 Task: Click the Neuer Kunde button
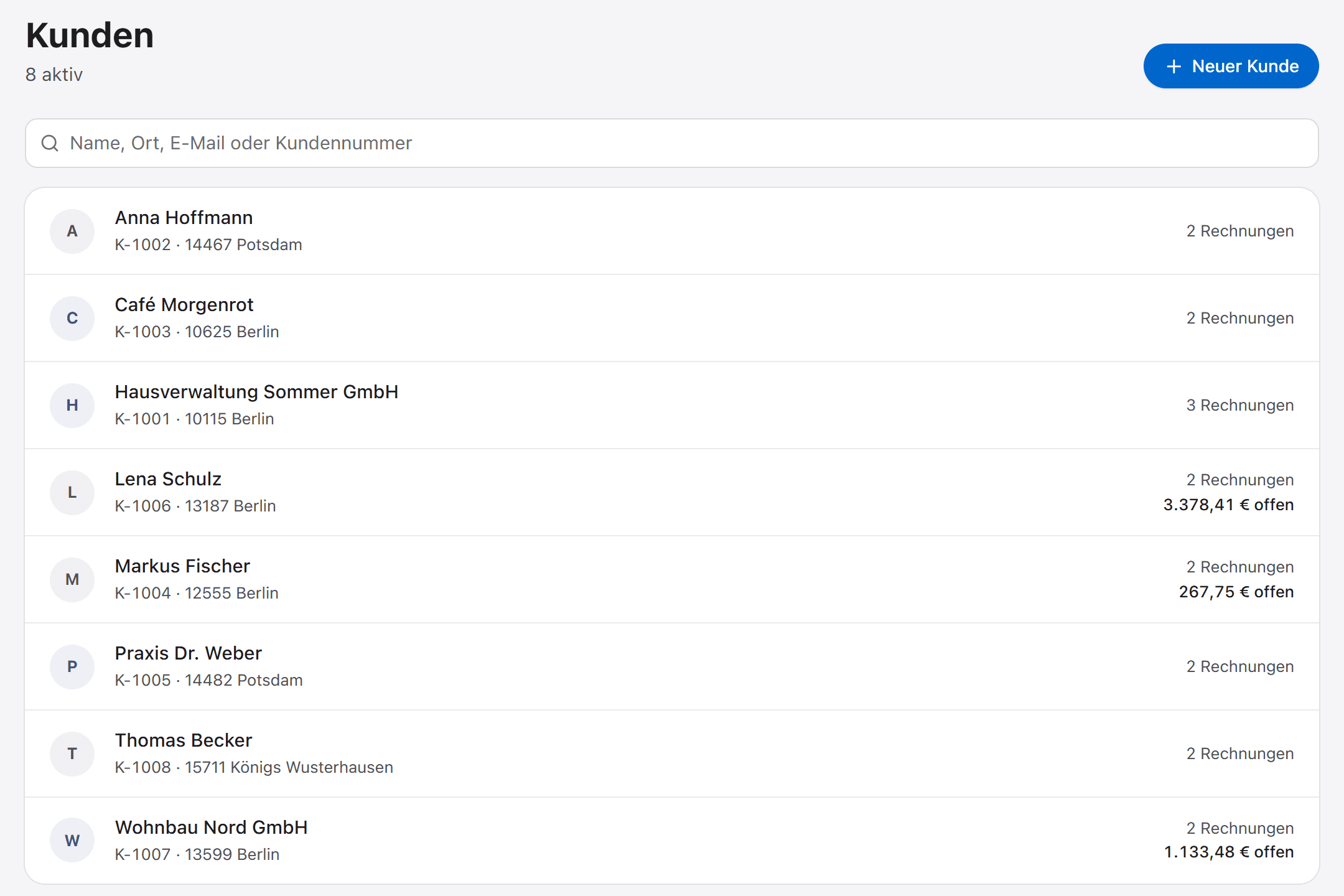[1231, 66]
